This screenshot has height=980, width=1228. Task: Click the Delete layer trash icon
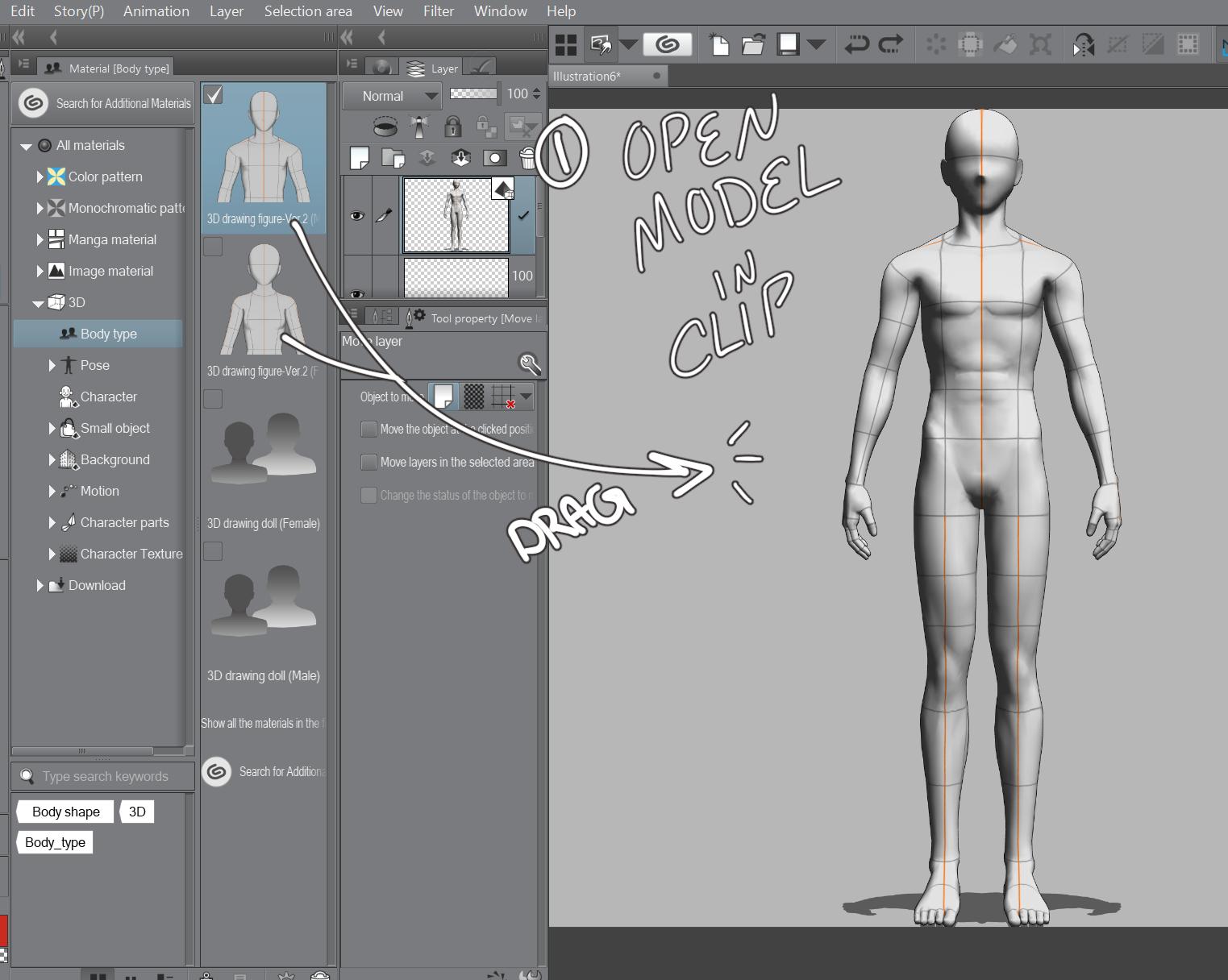pyautogui.click(x=529, y=159)
